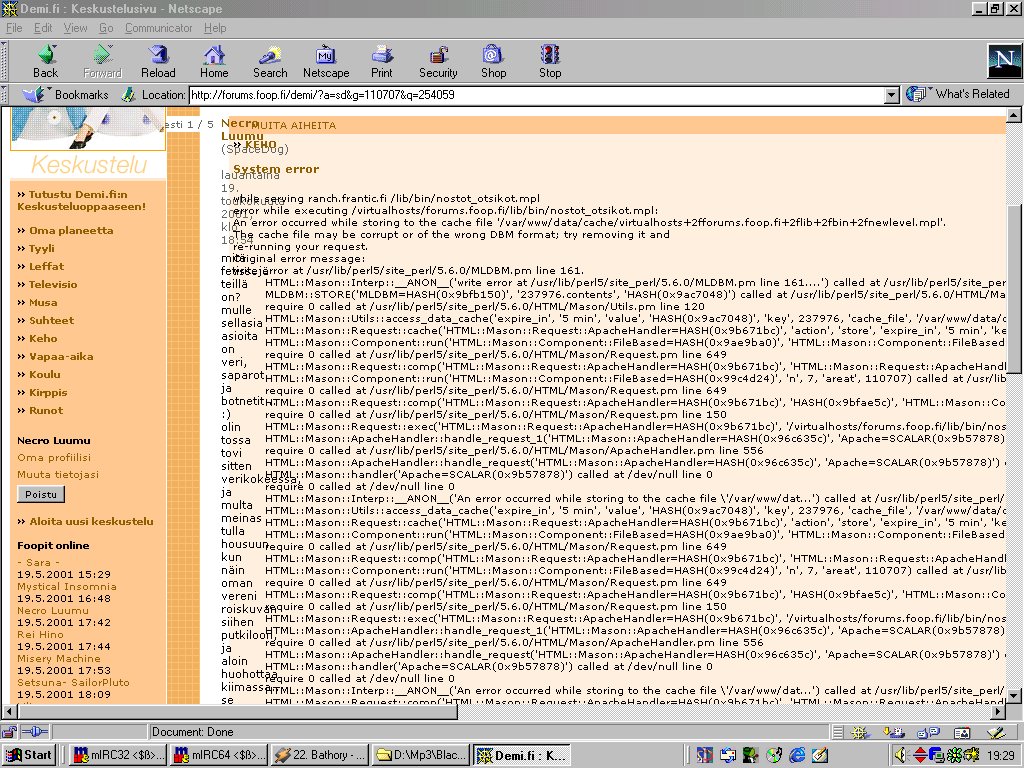Open What's Related
Viewport: 1024px width, 768px height.
point(957,94)
